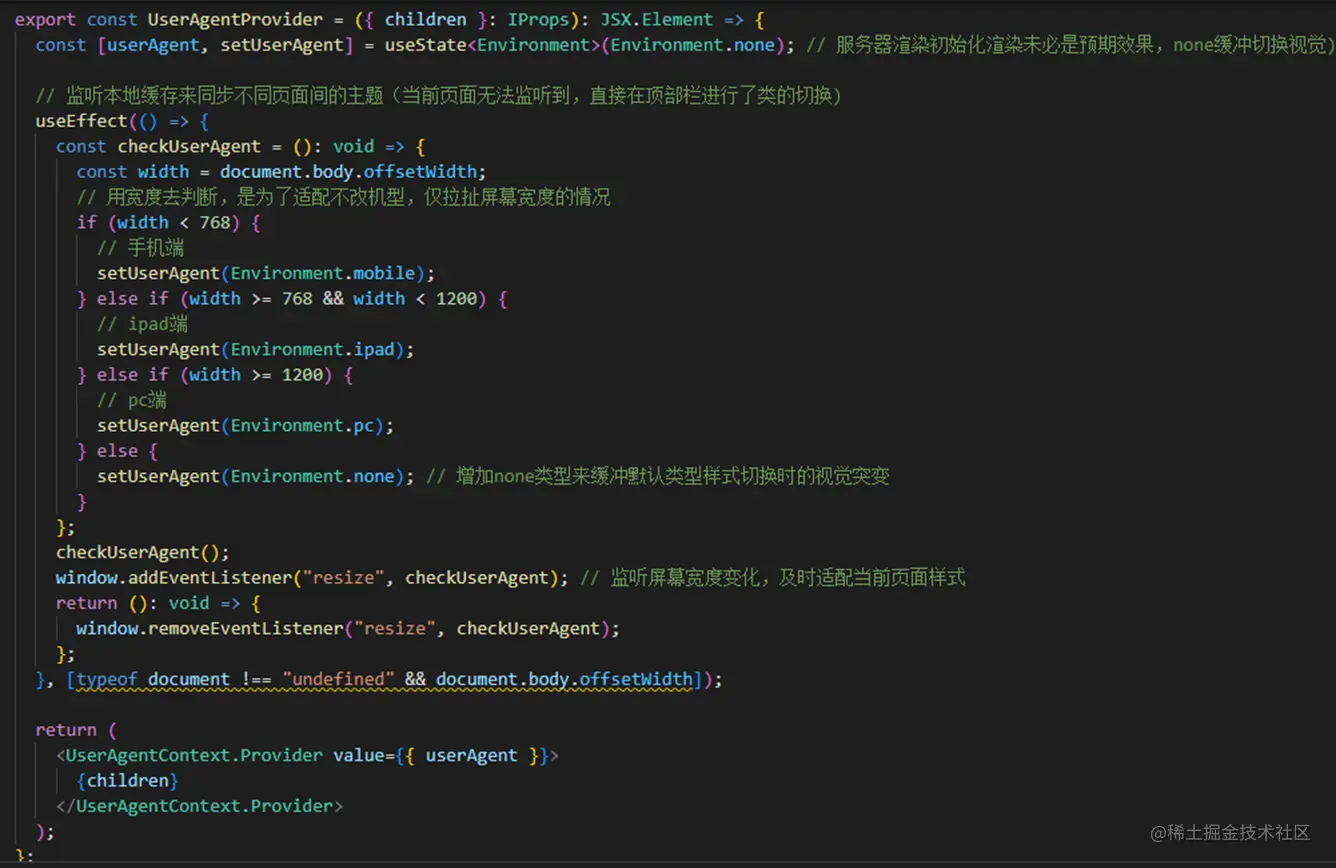Viewport: 1336px width, 868px height.
Task: Click the comment starting with 用宽度去判断
Action: 343,197
